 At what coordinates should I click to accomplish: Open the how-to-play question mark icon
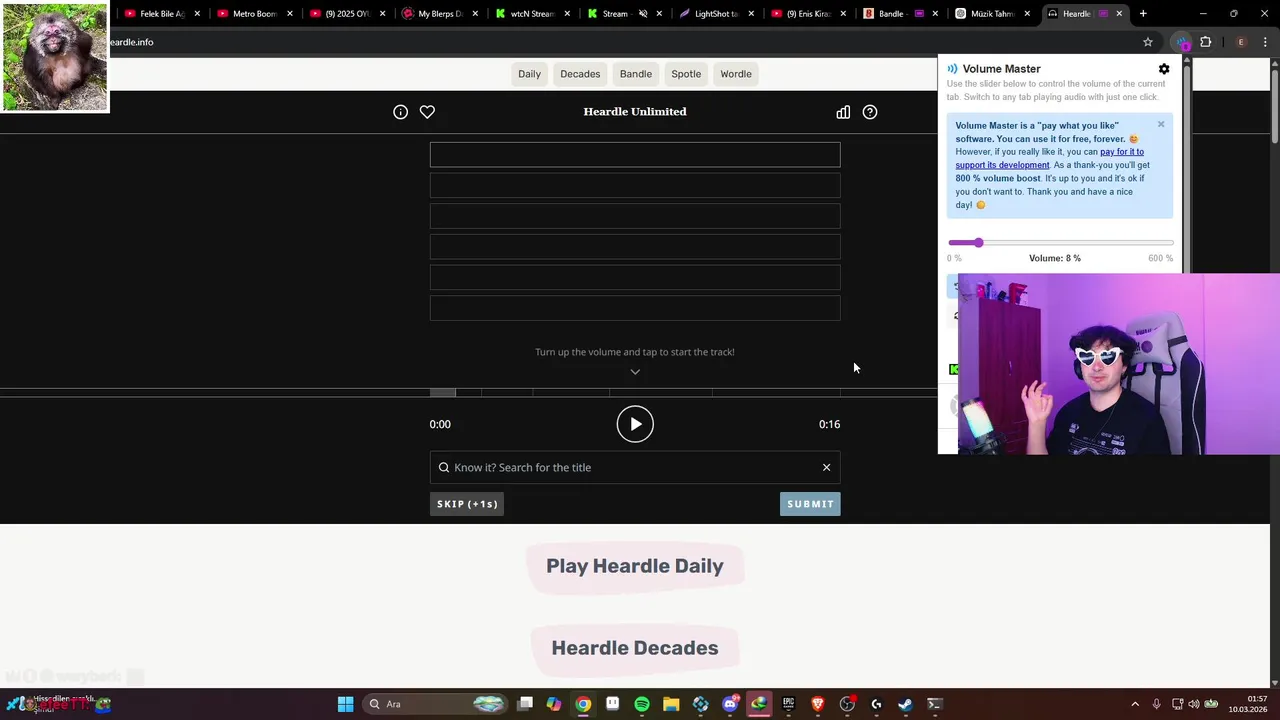[x=870, y=112]
